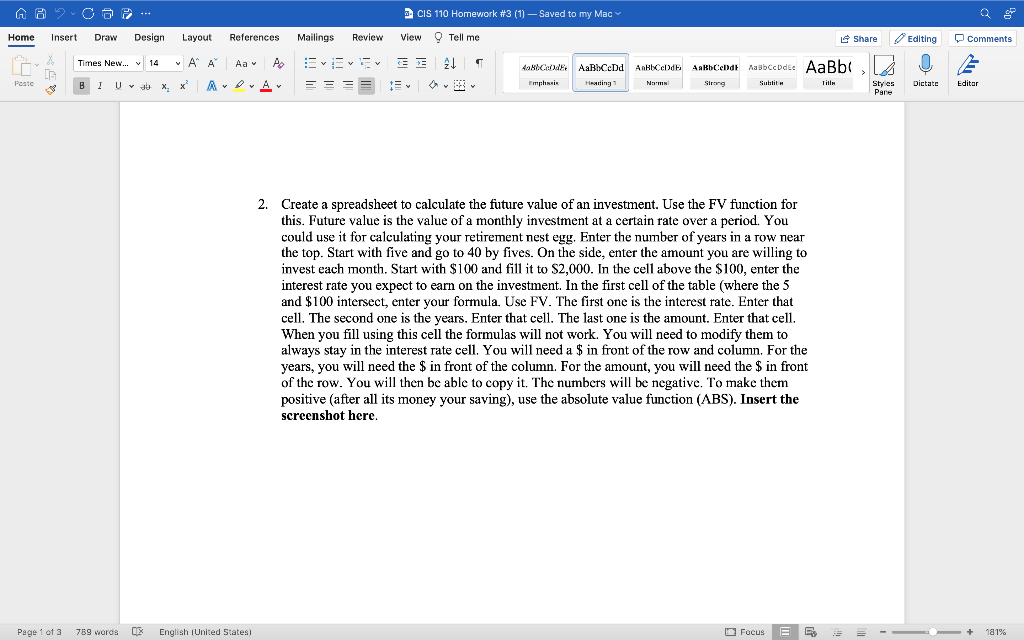Screen dimensions: 1024x640
Task: Apply highlight color to text
Action: coord(238,86)
